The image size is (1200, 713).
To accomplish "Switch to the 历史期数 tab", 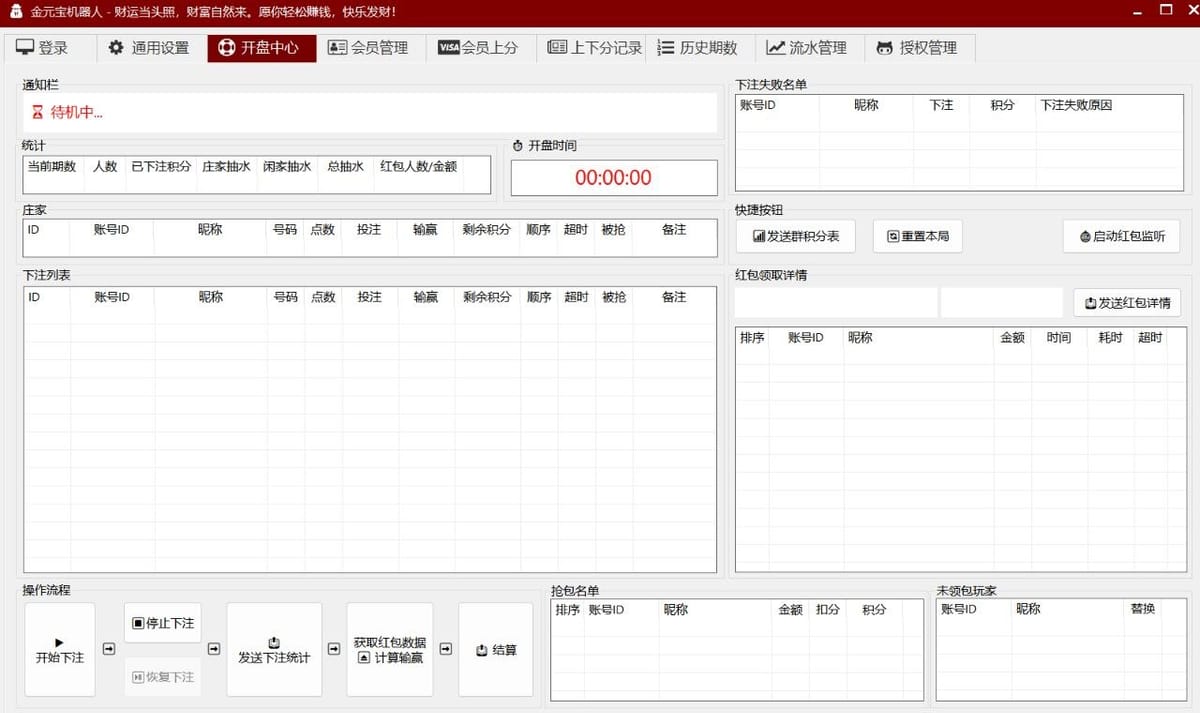I will pyautogui.click(x=698, y=48).
